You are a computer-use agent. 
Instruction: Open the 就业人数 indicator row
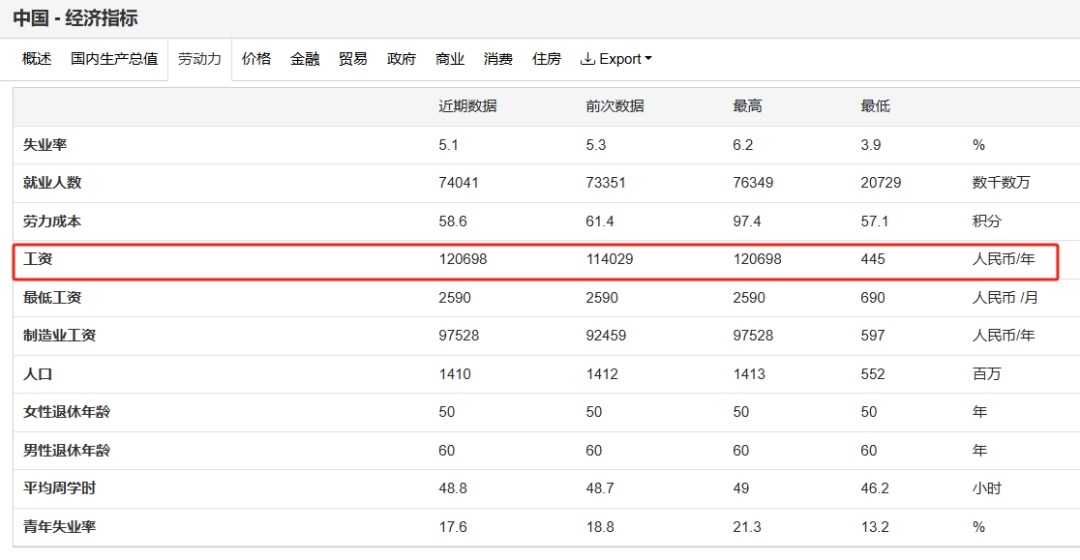click(x=52, y=183)
